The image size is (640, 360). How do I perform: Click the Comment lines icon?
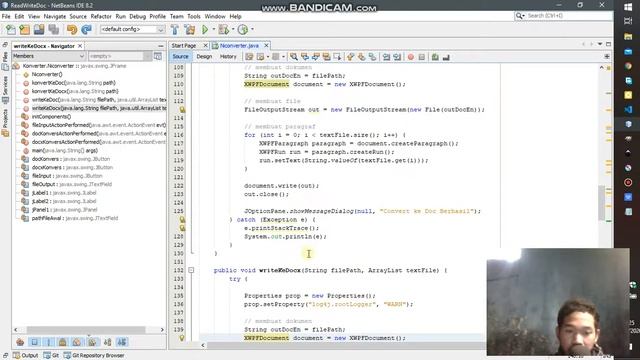(435, 57)
